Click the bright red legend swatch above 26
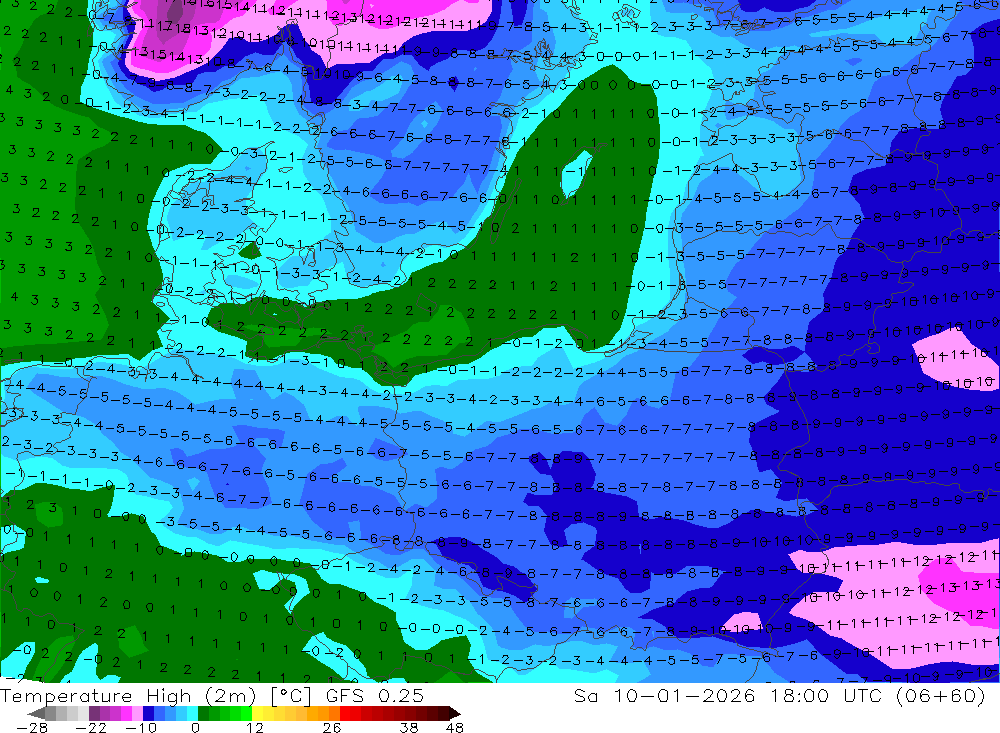This screenshot has height=733, width=1000. [344, 713]
